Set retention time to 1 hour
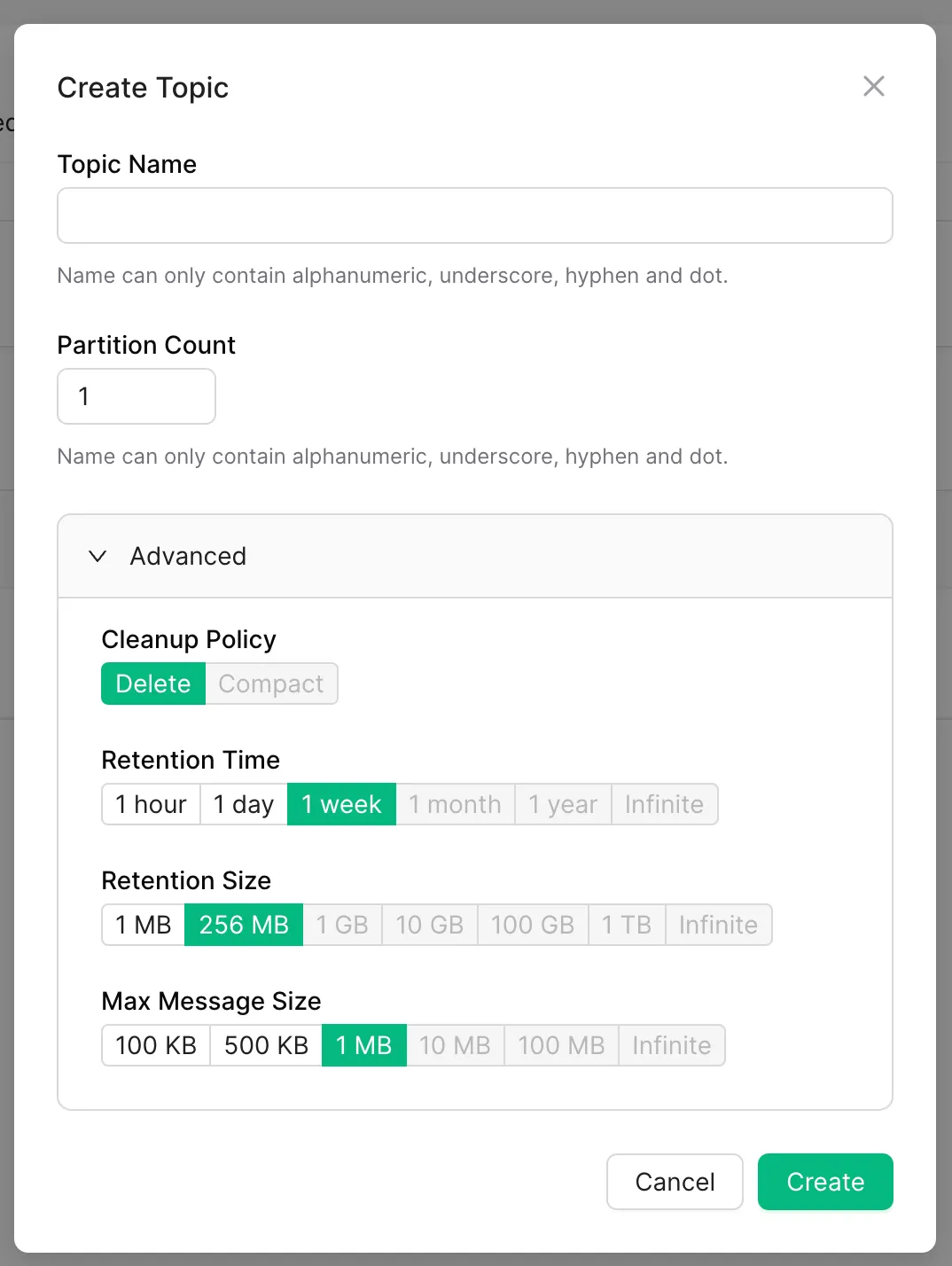Image resolution: width=952 pixels, height=1266 pixels. click(151, 804)
